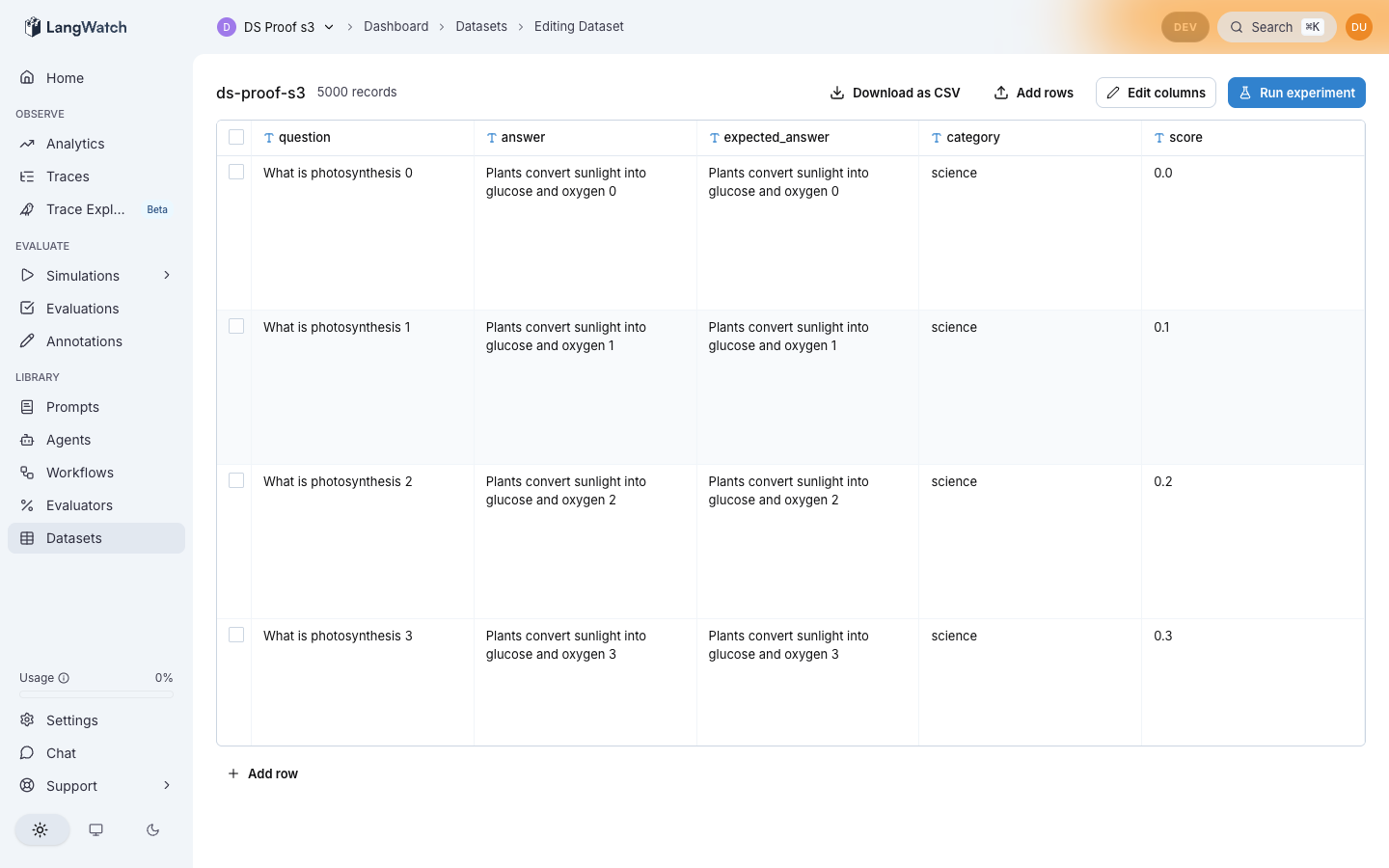Click the Settings gear icon

(x=27, y=720)
